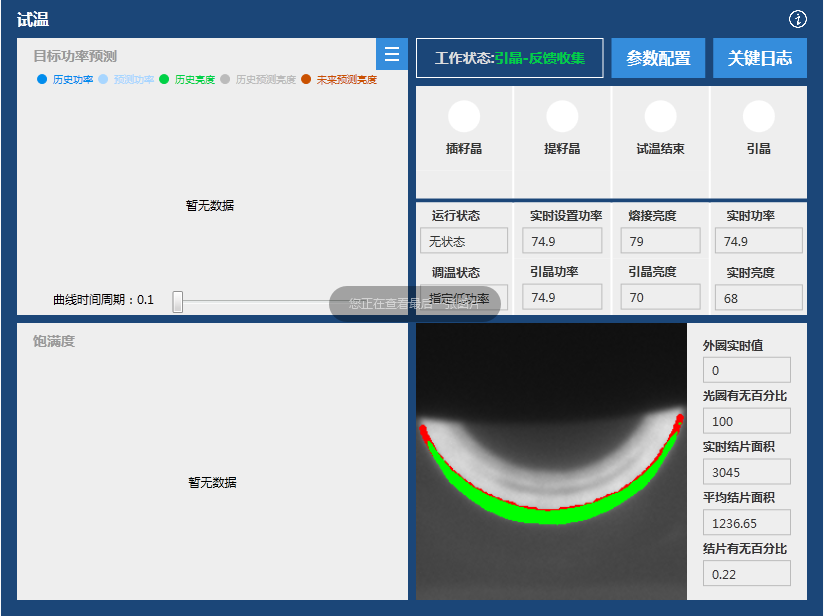
Task: Open the chart hamburger menu
Action: click(392, 55)
